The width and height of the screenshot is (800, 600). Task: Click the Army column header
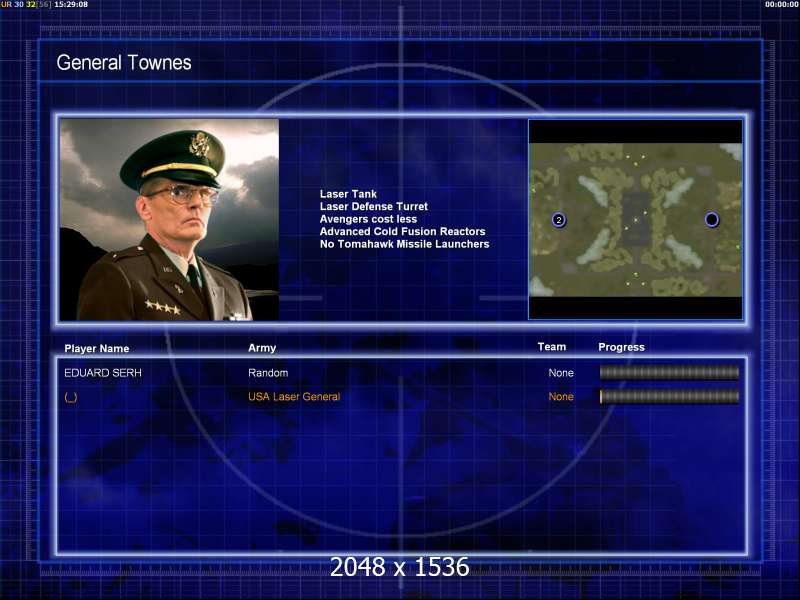(262, 348)
